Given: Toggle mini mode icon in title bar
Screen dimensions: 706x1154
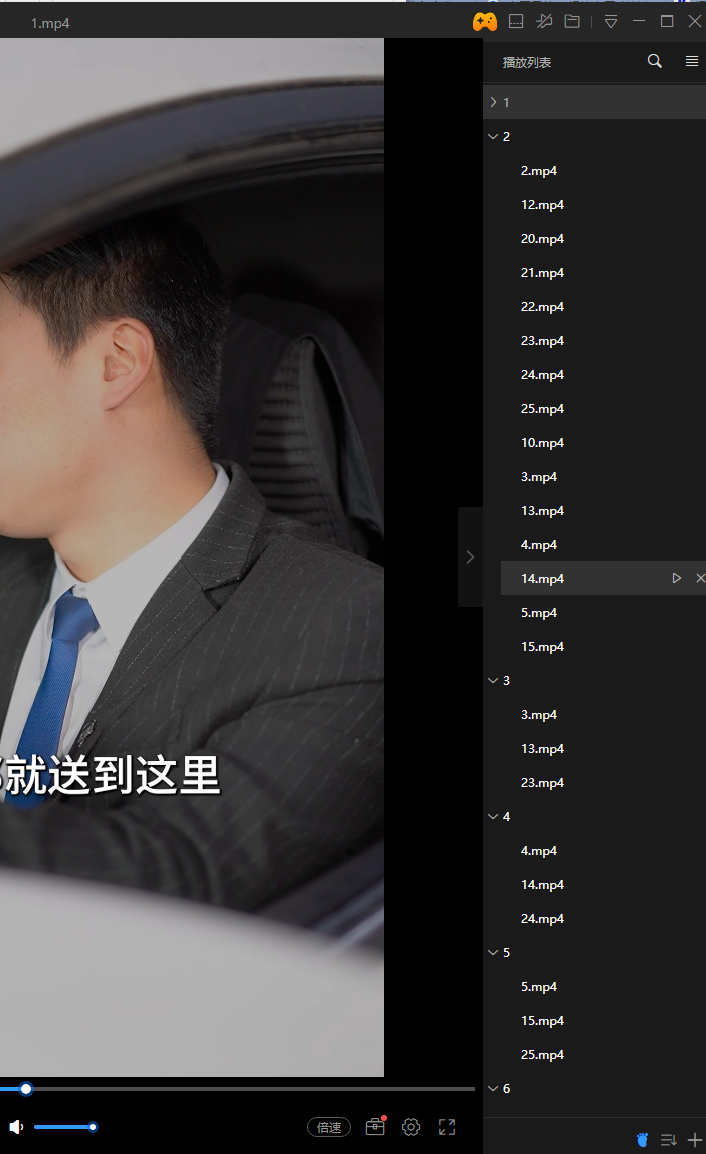Looking at the screenshot, I should 516,21.
